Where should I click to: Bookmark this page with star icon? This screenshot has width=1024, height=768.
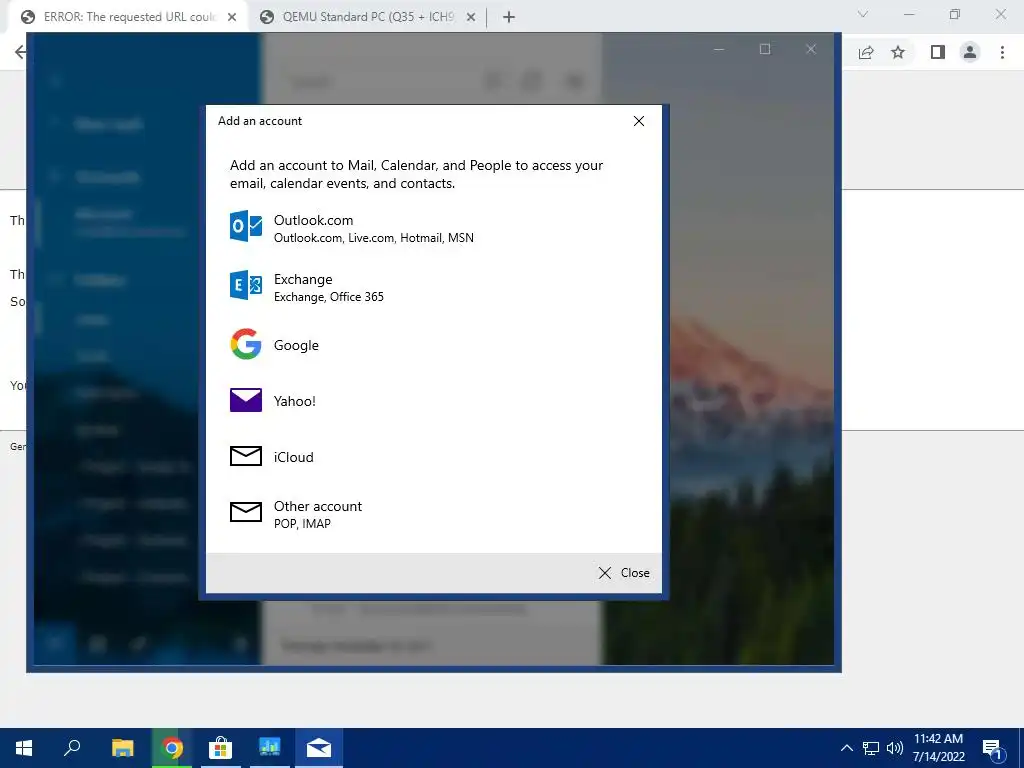pos(898,52)
